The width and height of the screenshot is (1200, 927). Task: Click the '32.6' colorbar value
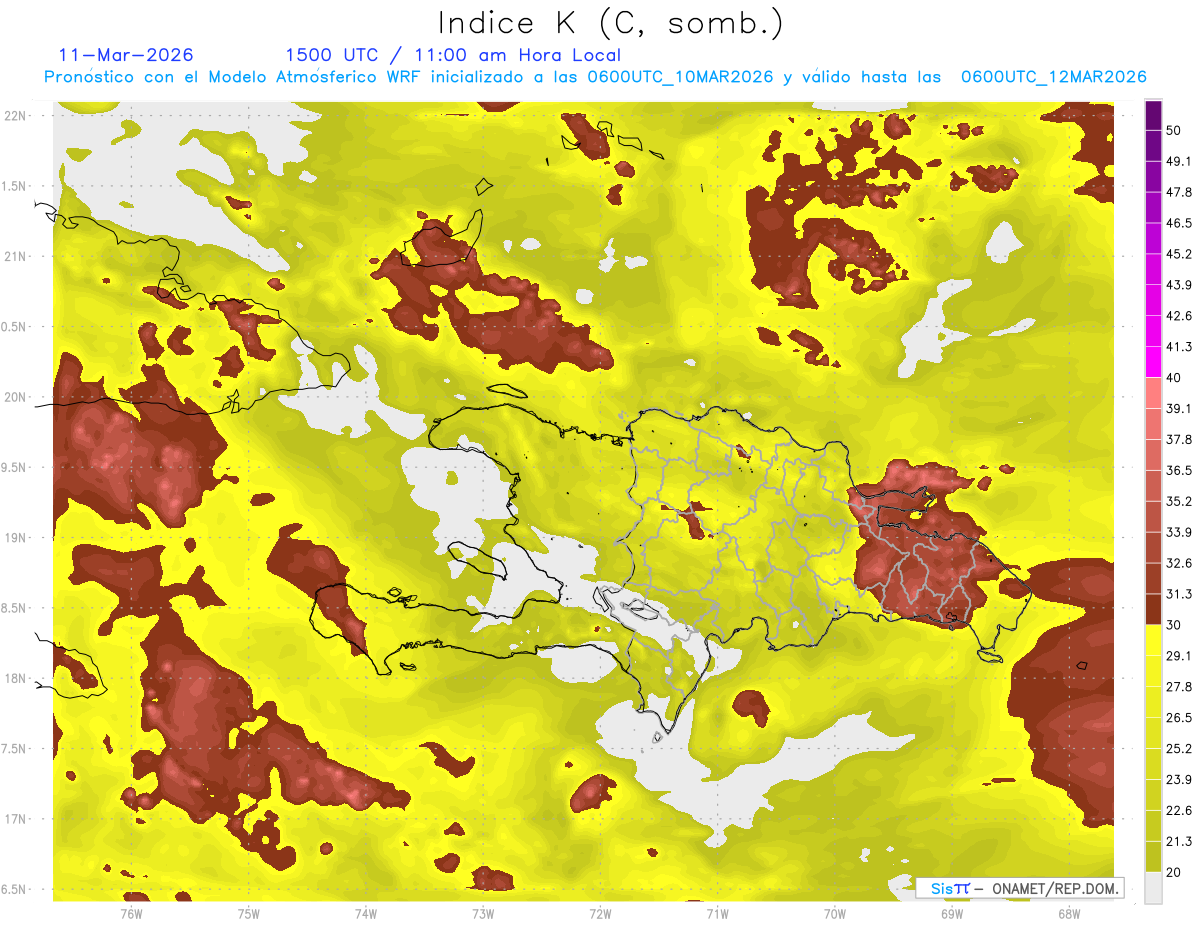click(1179, 563)
